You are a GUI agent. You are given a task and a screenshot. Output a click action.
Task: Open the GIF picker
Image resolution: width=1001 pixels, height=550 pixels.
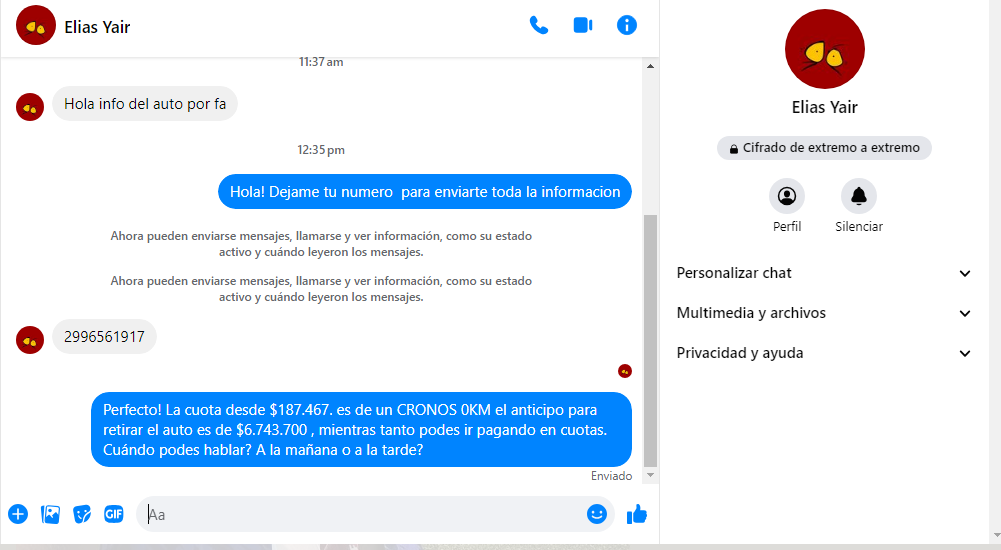tap(114, 514)
